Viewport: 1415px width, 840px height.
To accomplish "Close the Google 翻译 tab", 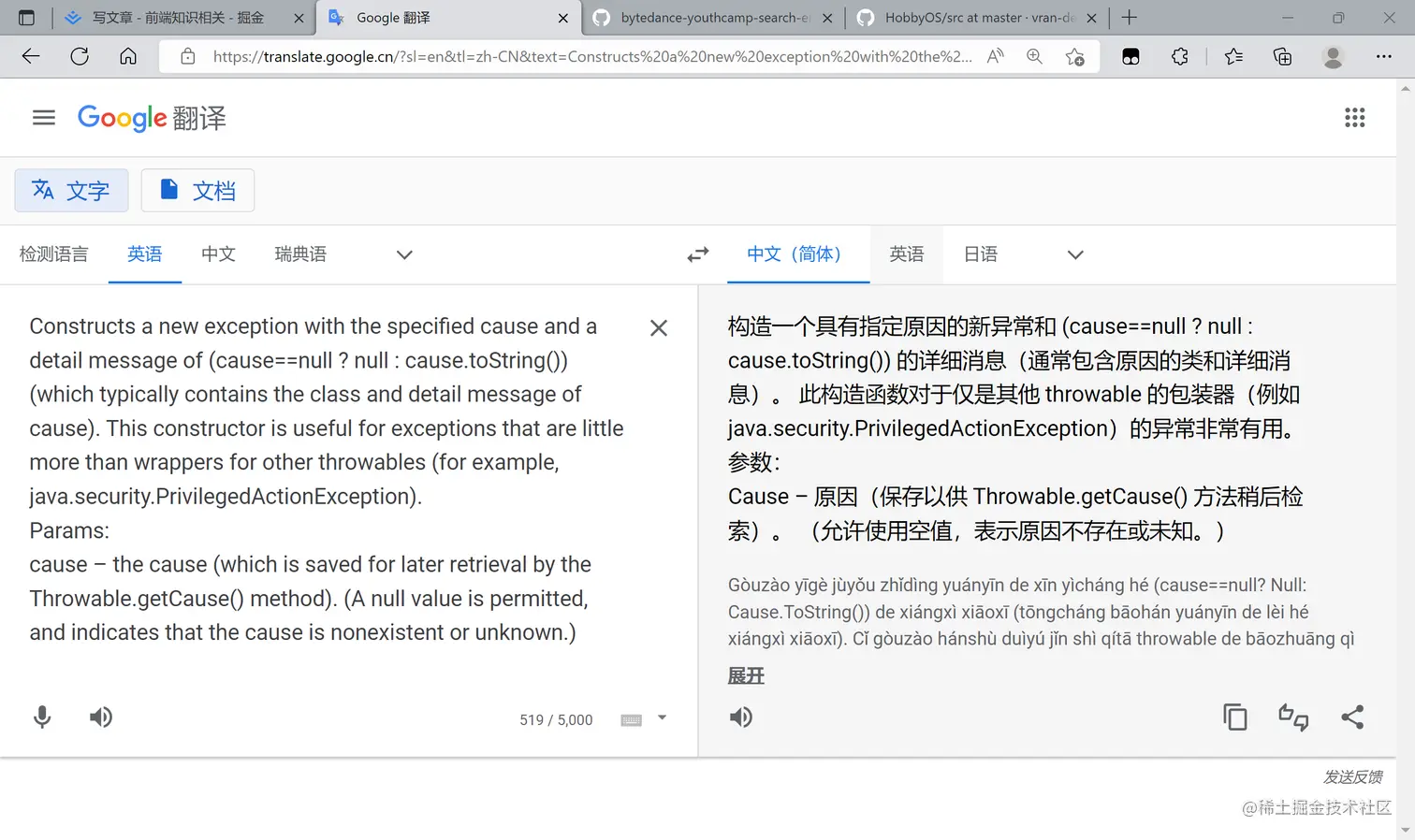I will (563, 18).
